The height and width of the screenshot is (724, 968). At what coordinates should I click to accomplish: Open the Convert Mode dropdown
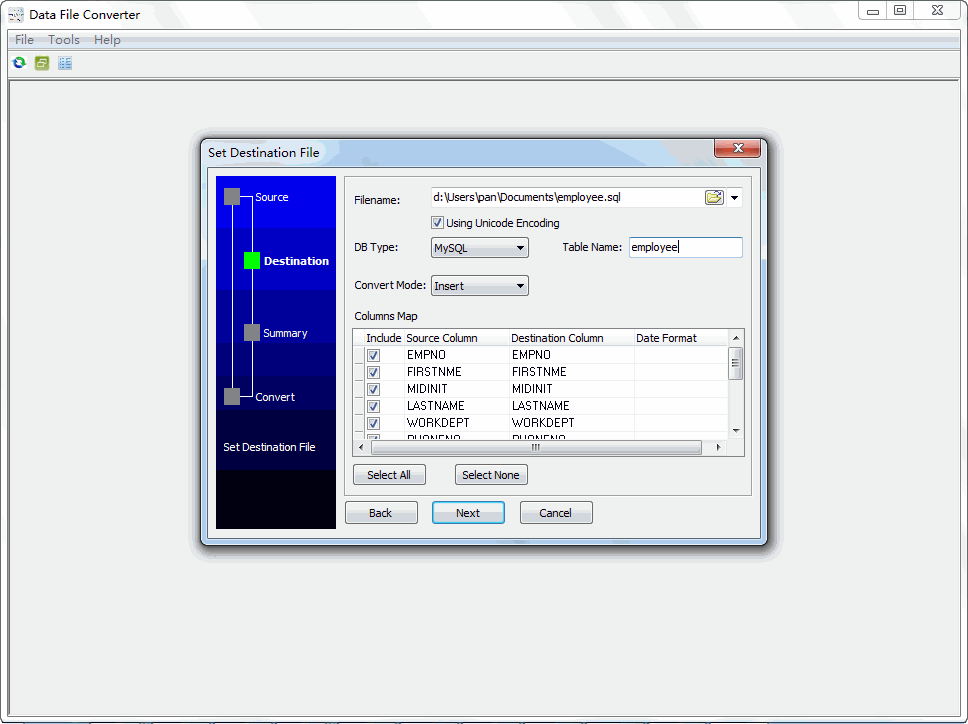tap(479, 286)
